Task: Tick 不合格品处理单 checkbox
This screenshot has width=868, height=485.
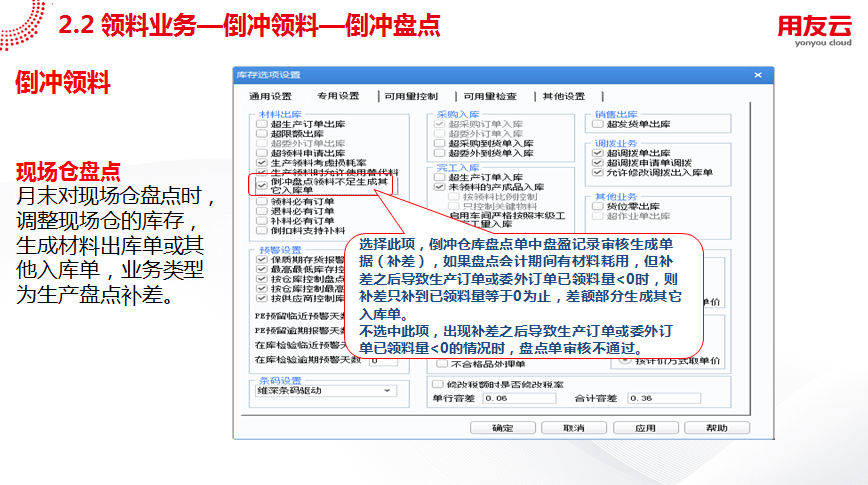Action: [x=442, y=364]
